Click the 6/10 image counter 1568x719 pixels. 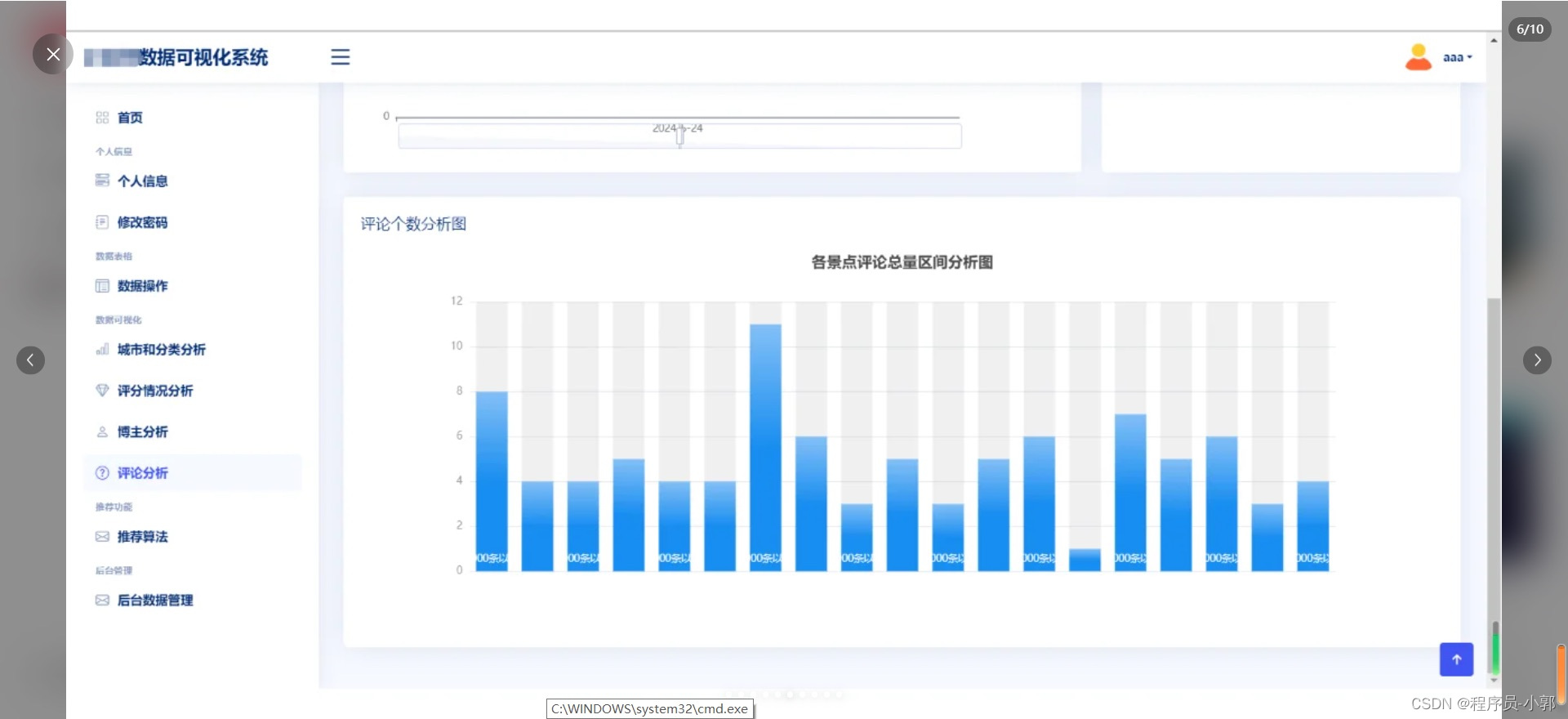click(x=1530, y=29)
